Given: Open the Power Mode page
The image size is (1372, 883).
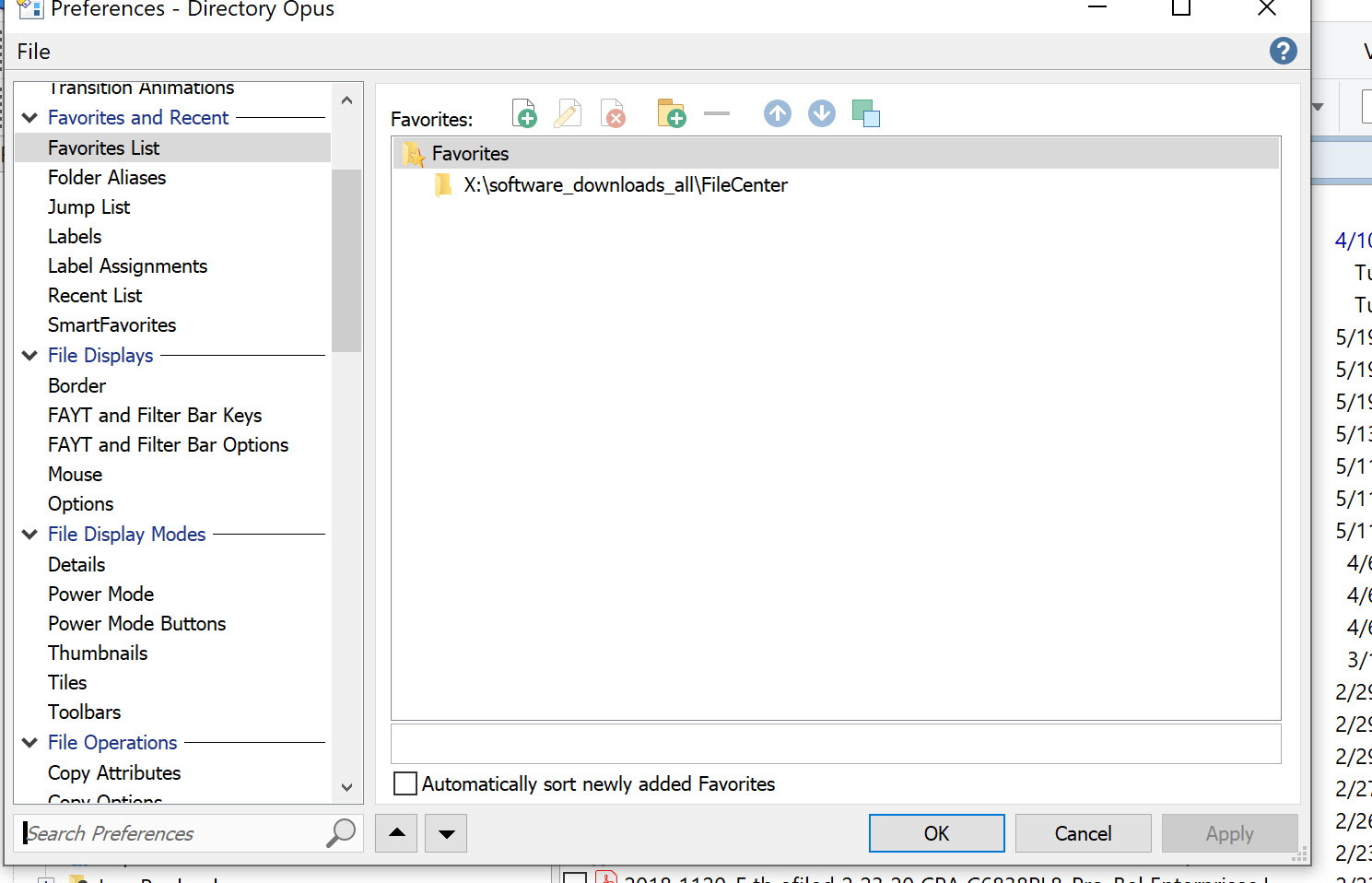Looking at the screenshot, I should pyautogui.click(x=100, y=594).
